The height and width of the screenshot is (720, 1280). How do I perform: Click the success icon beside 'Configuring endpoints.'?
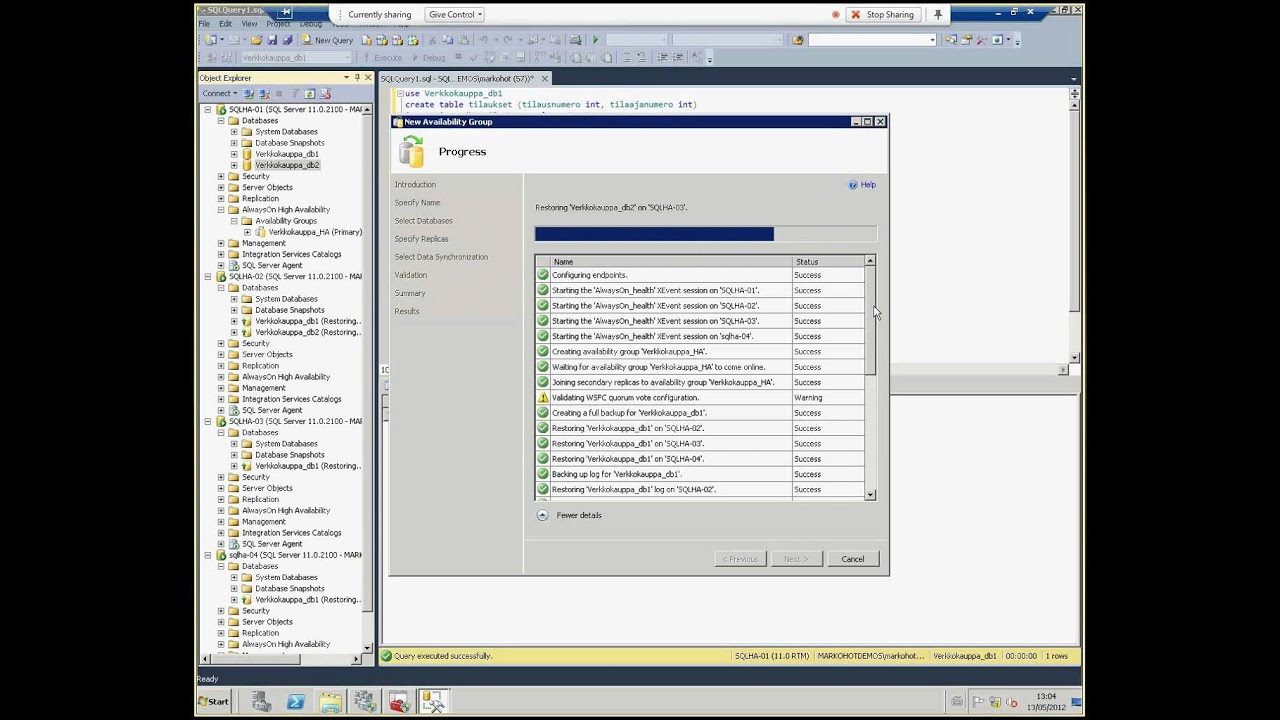click(x=543, y=275)
